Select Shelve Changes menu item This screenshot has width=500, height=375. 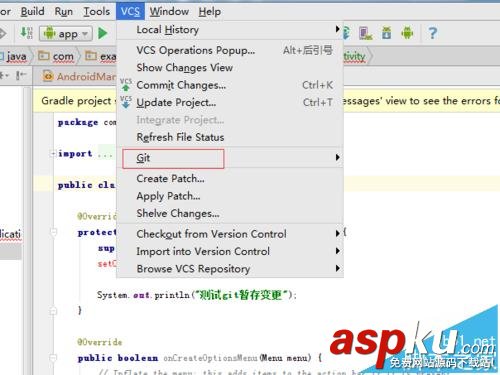pos(230,213)
